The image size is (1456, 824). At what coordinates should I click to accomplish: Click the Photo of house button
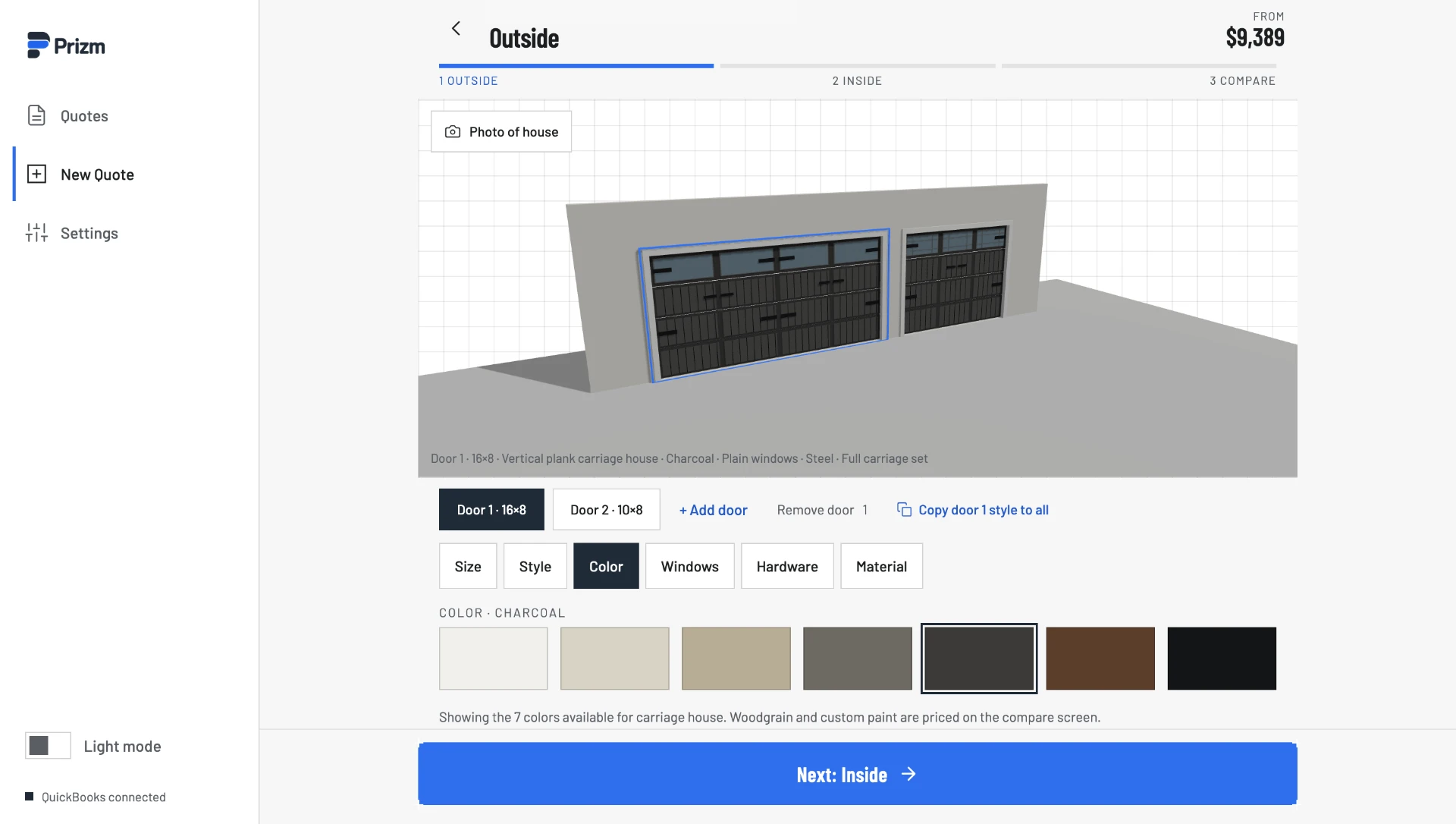[501, 131]
